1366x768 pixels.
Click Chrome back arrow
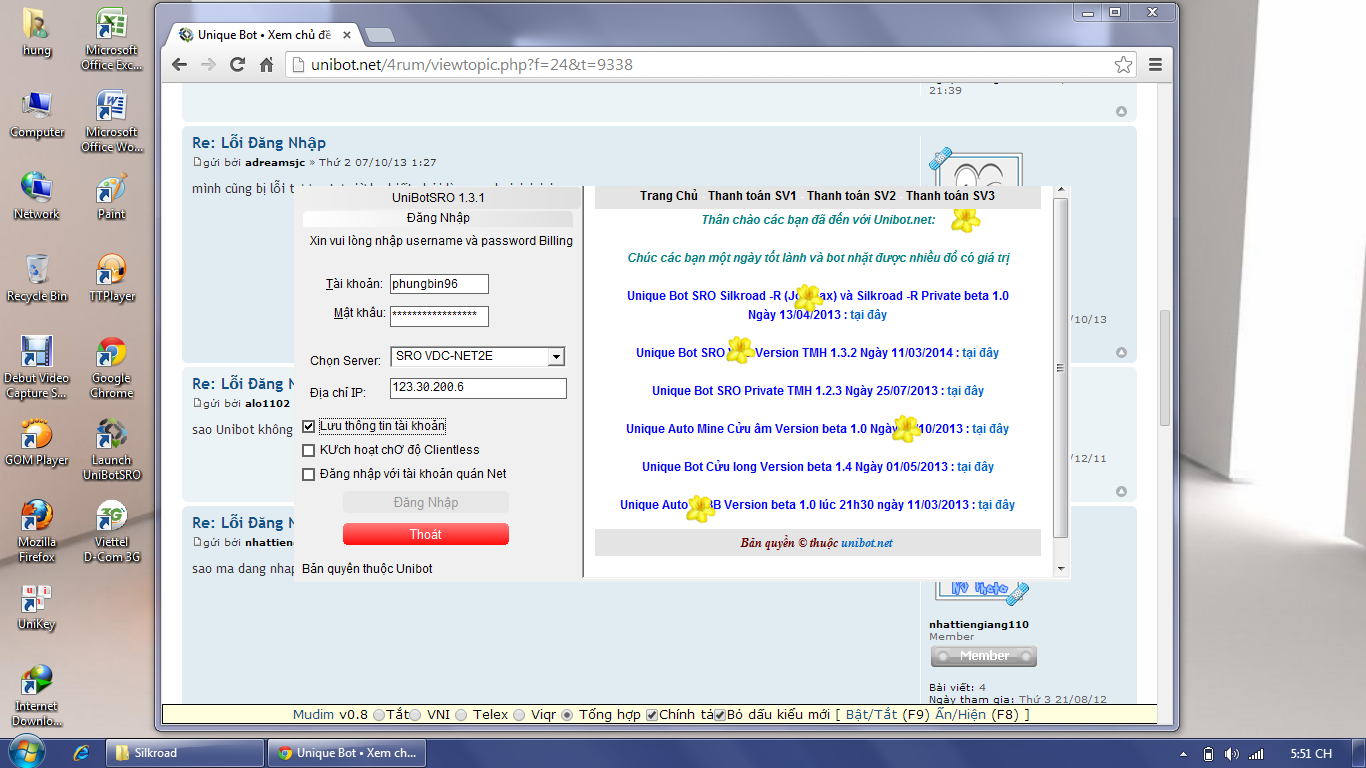(x=179, y=65)
